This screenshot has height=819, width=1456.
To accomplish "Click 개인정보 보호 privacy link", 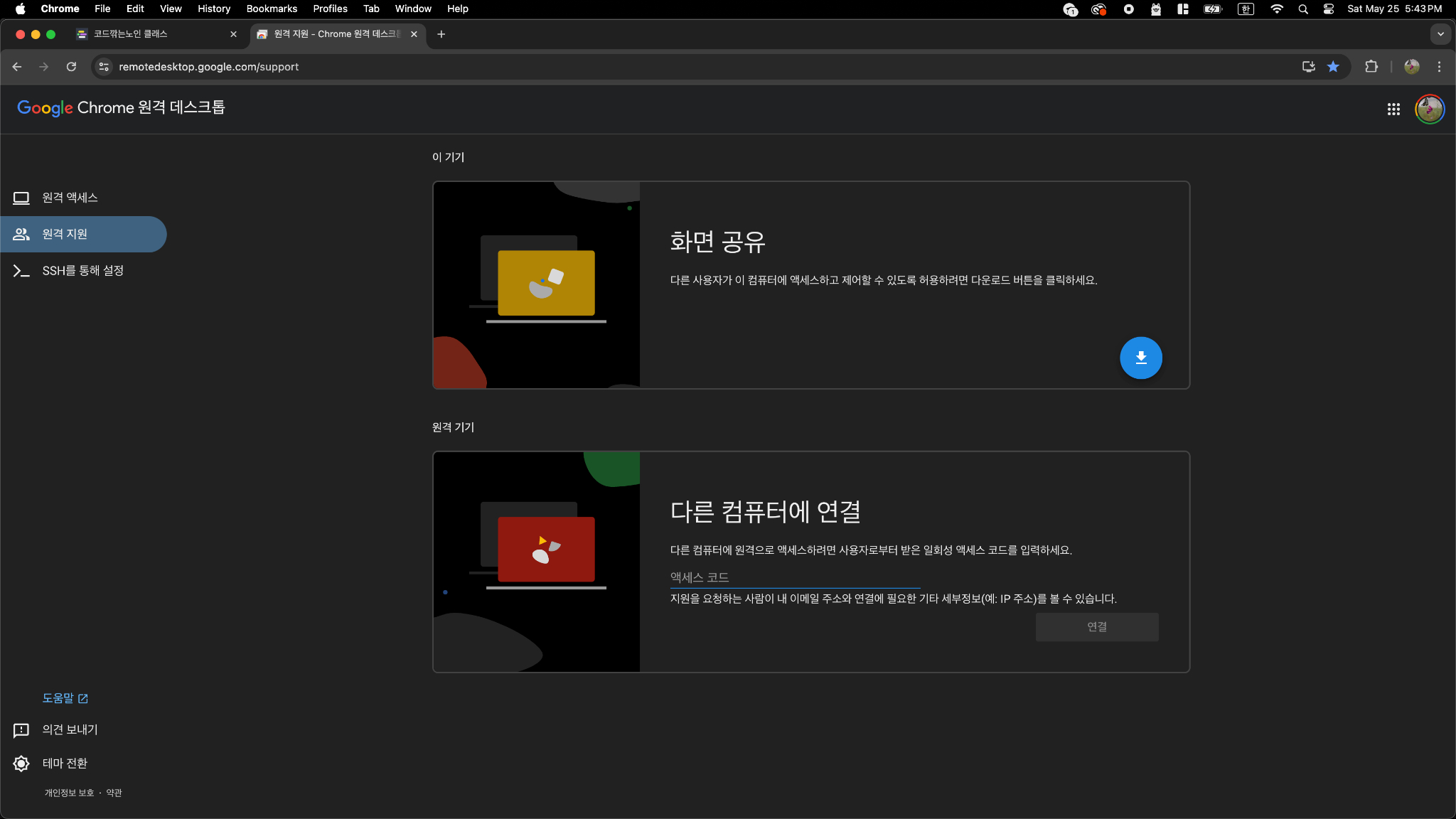I will click(69, 793).
